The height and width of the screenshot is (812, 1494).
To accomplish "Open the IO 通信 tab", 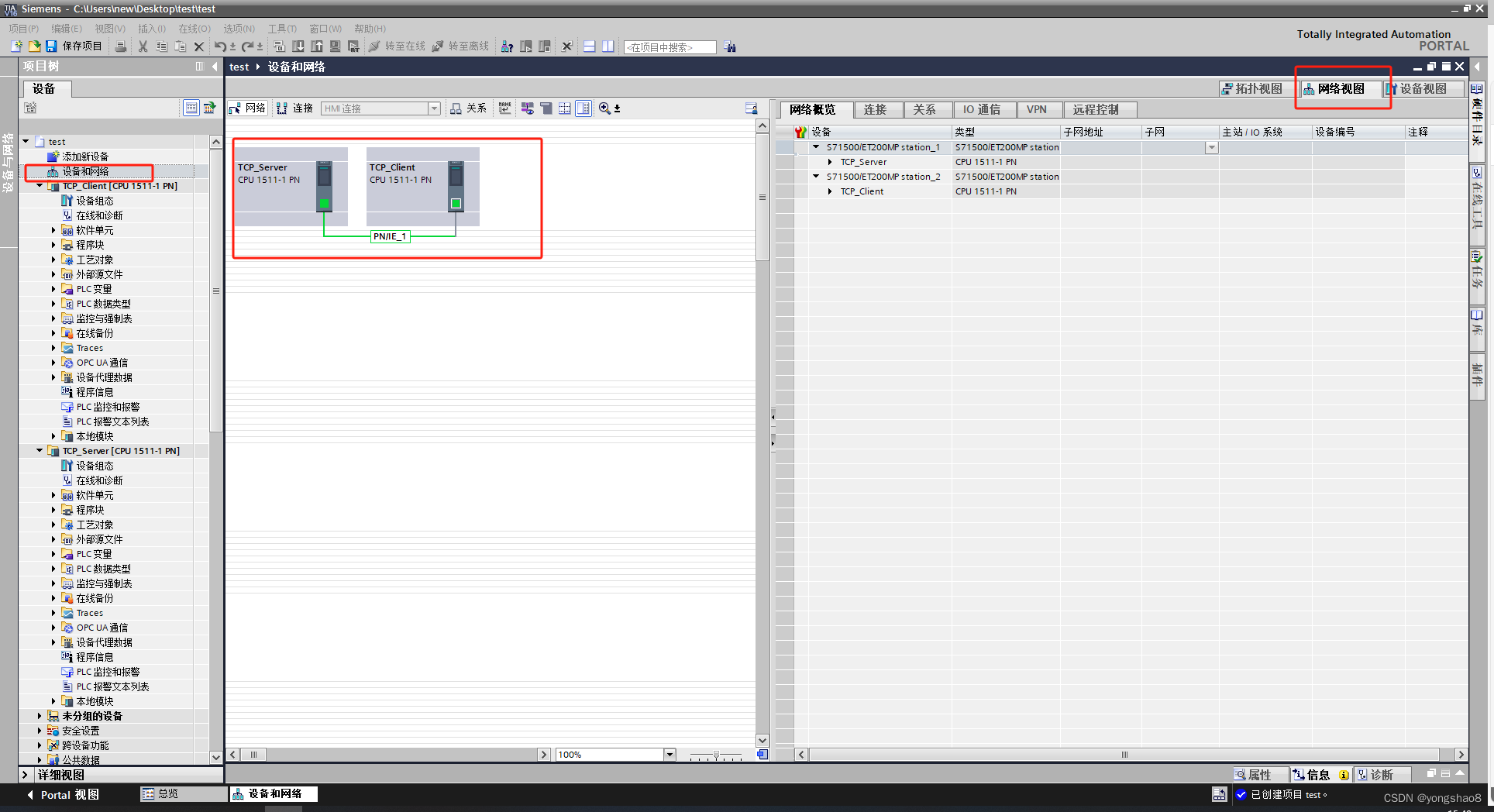I will (x=982, y=110).
